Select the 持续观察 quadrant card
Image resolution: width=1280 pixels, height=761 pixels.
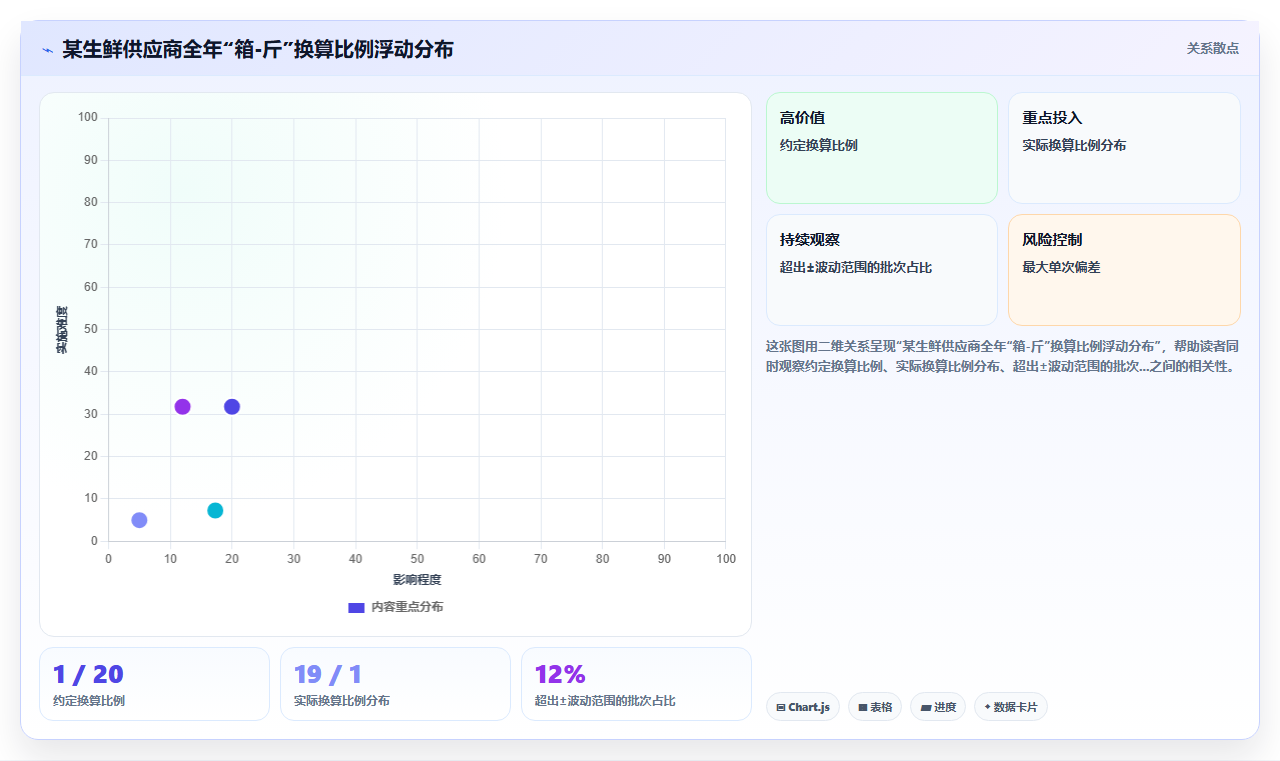tap(882, 270)
